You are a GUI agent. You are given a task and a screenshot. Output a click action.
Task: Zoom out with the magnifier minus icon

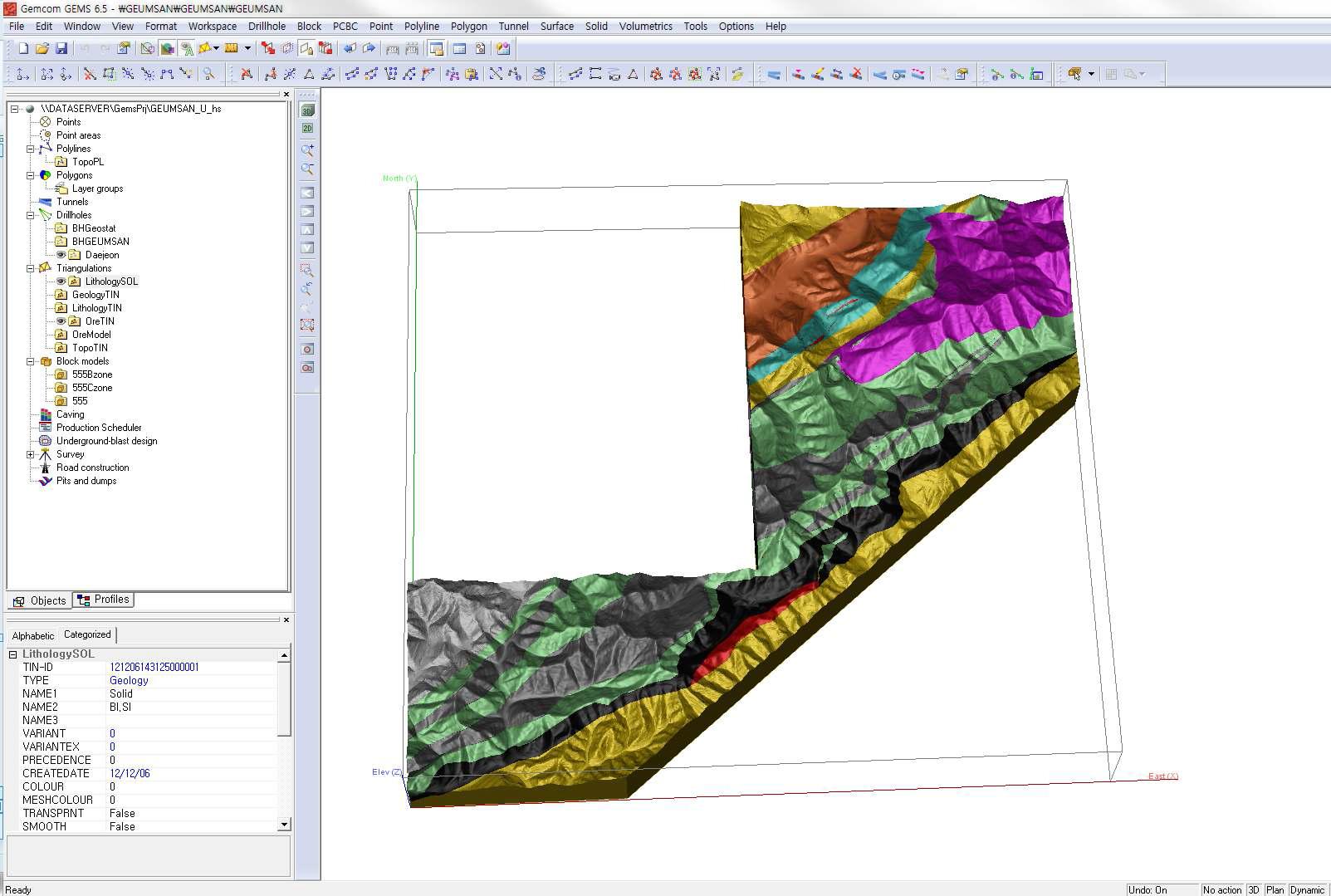point(307,169)
